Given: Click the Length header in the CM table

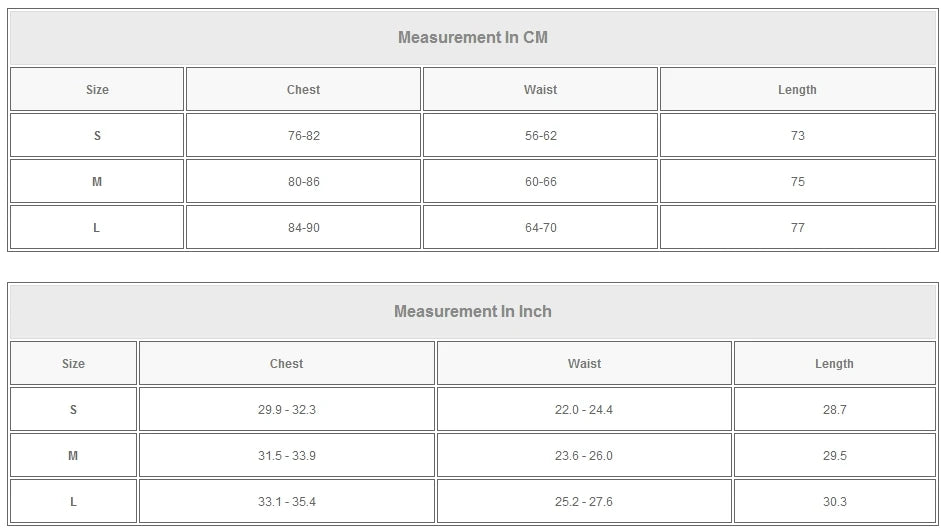Looking at the screenshot, I should click(797, 90).
